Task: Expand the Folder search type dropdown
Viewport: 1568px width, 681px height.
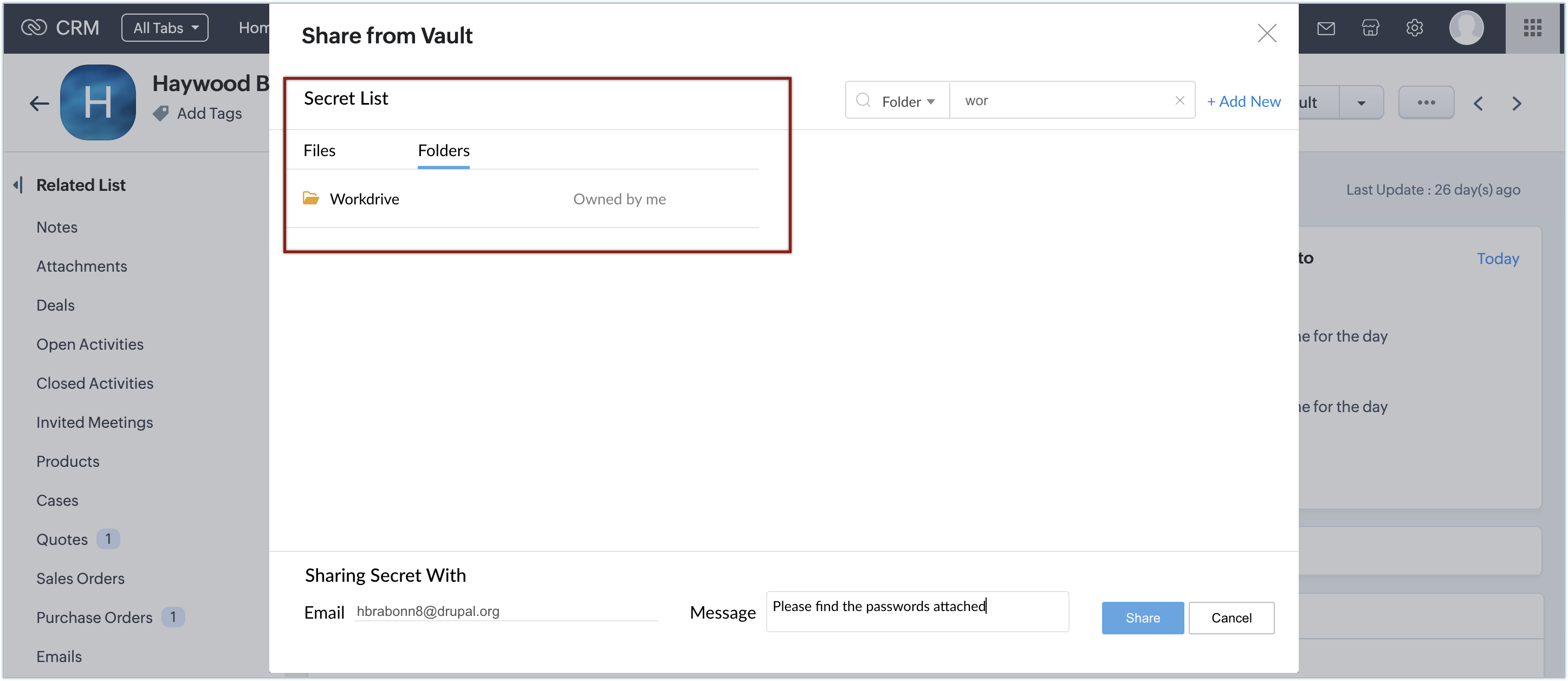Action: (x=908, y=102)
